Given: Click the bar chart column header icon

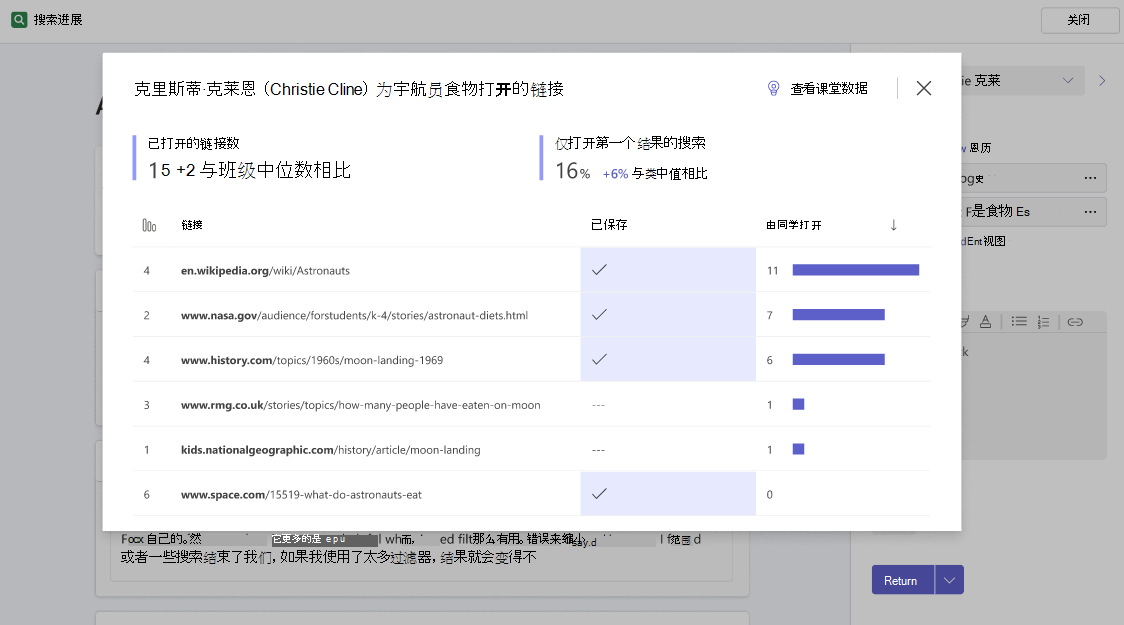Looking at the screenshot, I should click(149, 225).
